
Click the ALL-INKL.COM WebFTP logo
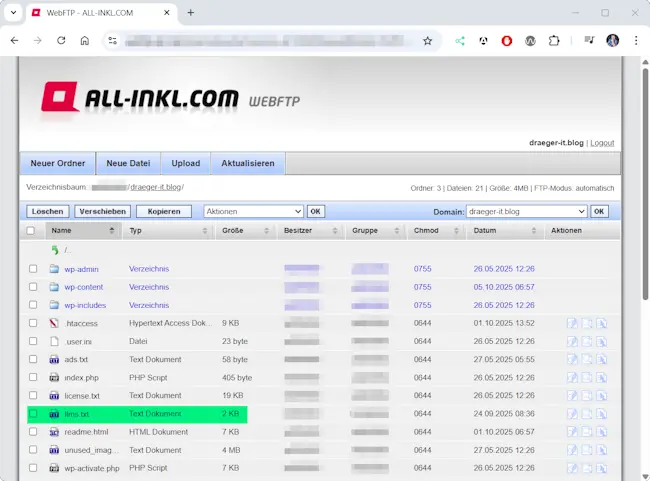(x=170, y=97)
